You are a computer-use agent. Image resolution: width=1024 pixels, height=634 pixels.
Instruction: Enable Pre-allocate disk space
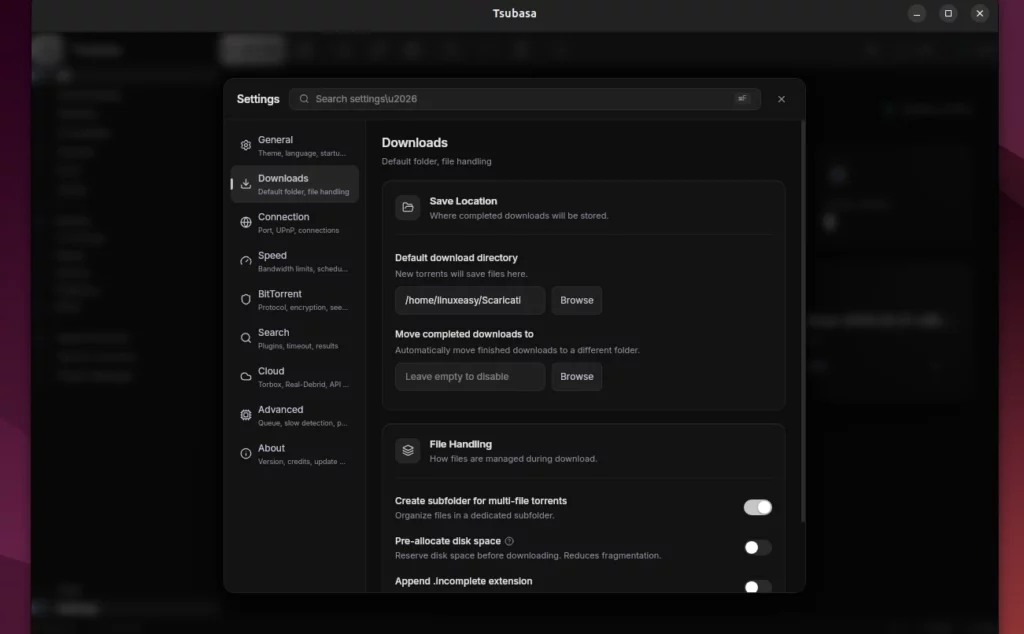pyautogui.click(x=757, y=547)
